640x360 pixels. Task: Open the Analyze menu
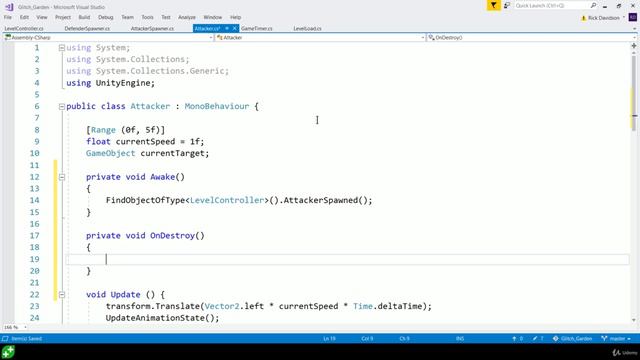point(187,17)
